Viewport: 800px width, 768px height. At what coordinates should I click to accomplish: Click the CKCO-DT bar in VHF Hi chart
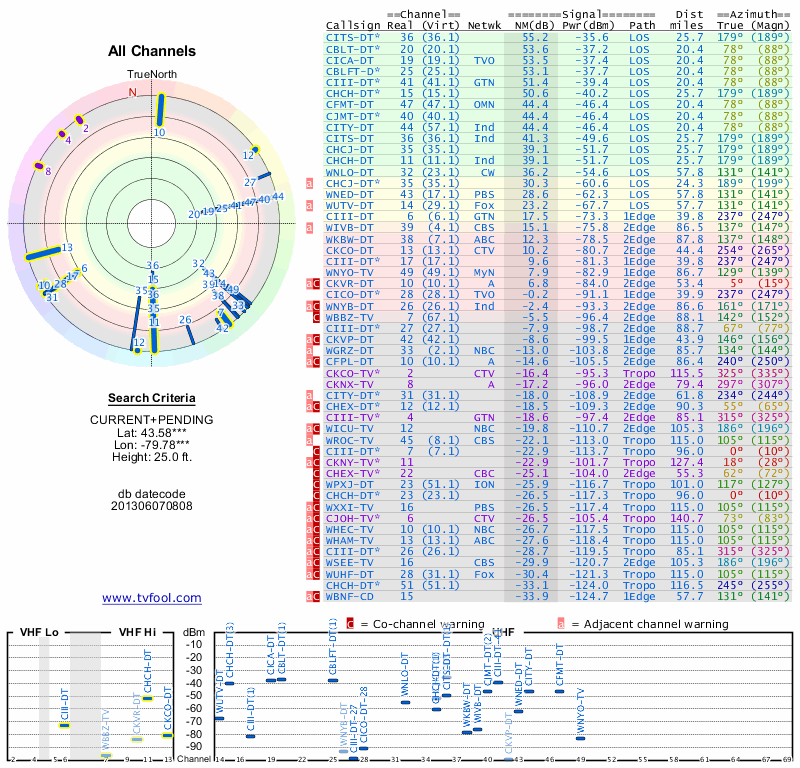(x=167, y=735)
